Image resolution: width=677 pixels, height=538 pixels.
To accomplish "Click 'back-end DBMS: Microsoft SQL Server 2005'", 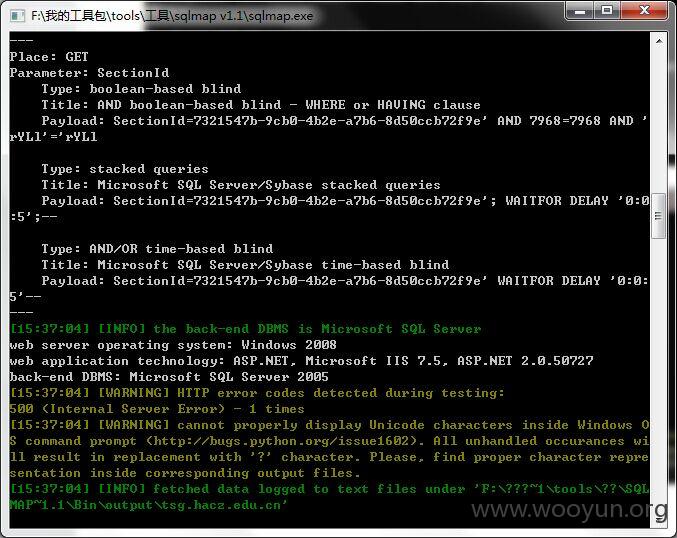I will pyautogui.click(x=169, y=377).
